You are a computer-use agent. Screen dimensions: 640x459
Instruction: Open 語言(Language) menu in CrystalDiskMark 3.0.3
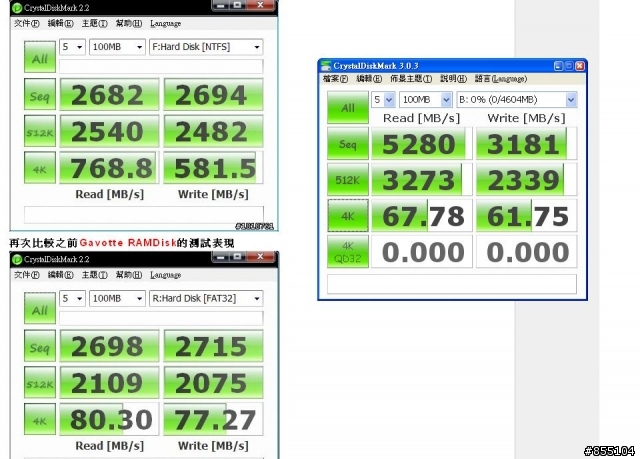(501, 78)
